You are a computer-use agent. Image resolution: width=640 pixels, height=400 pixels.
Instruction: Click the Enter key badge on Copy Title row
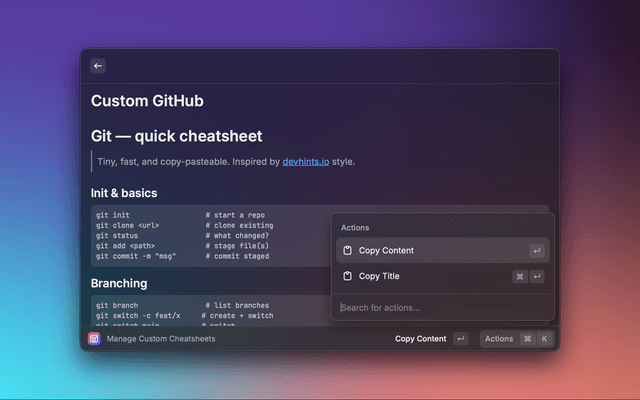point(537,276)
